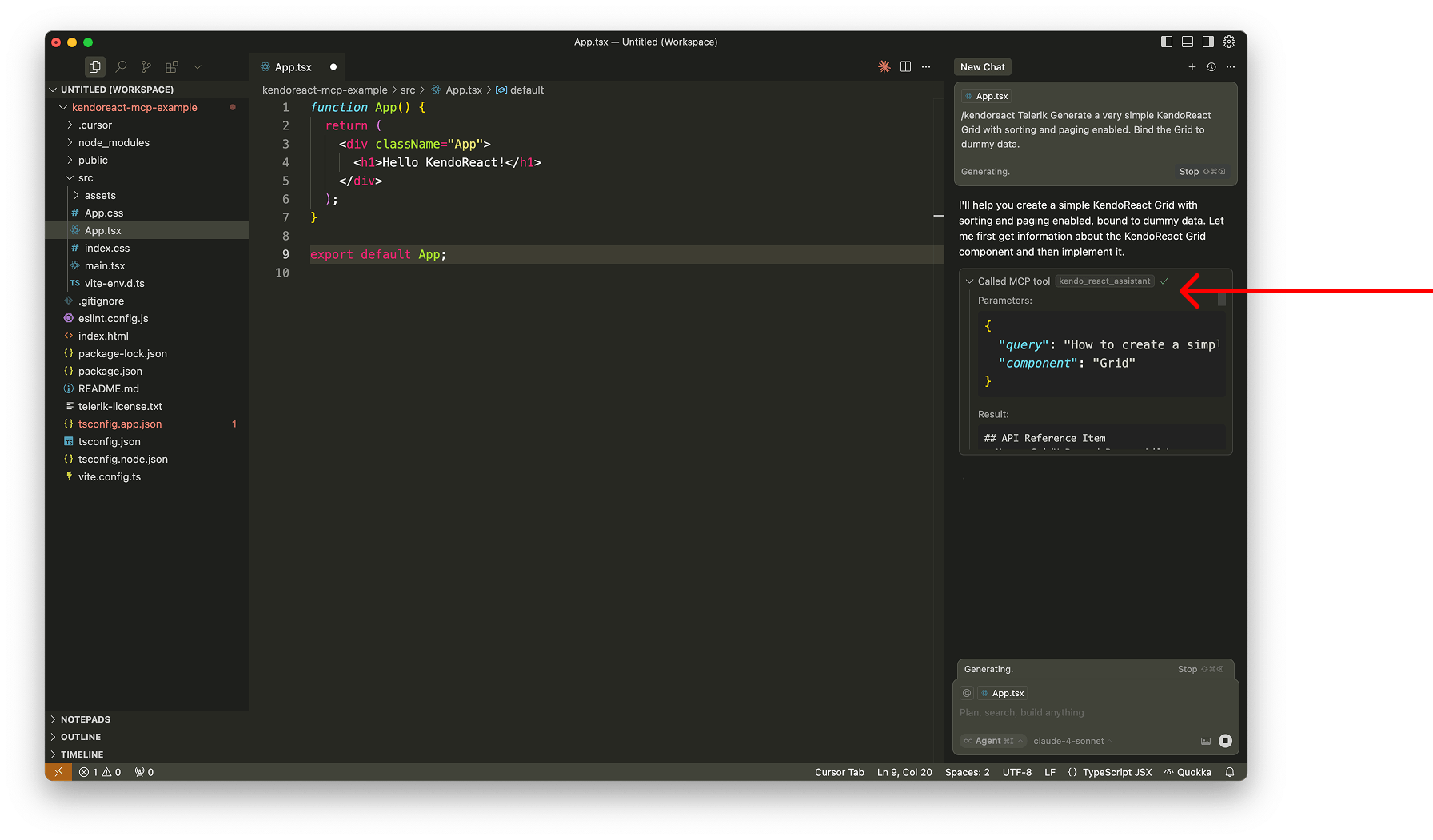1433x840 pixels.
Task: Open the claude-4-sonnet model selector
Action: pyautogui.click(x=1068, y=741)
